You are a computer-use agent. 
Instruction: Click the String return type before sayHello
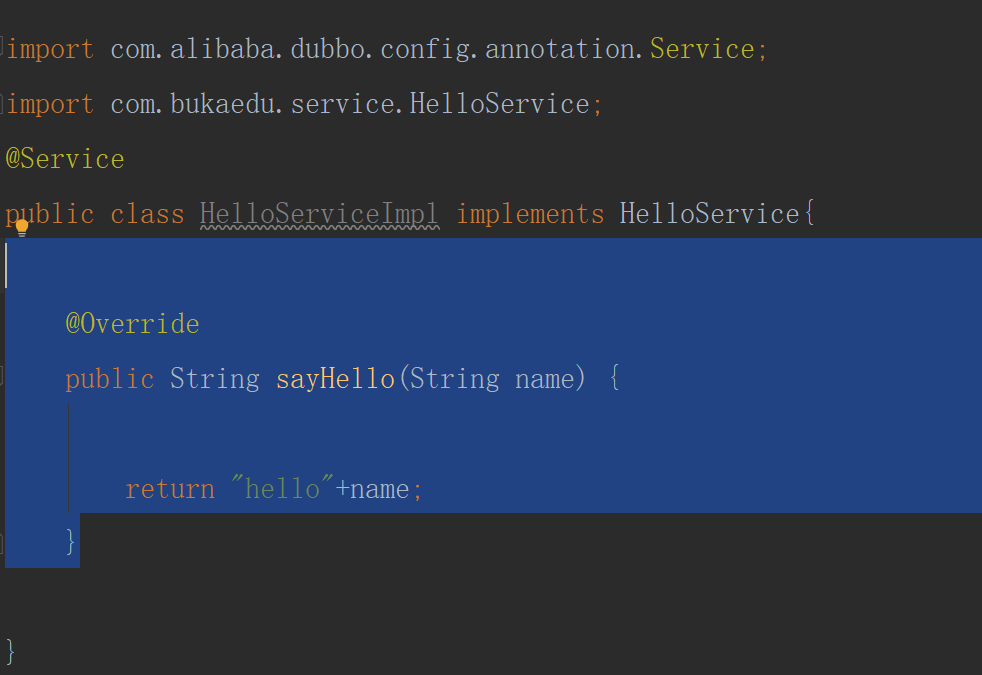pyautogui.click(x=214, y=379)
